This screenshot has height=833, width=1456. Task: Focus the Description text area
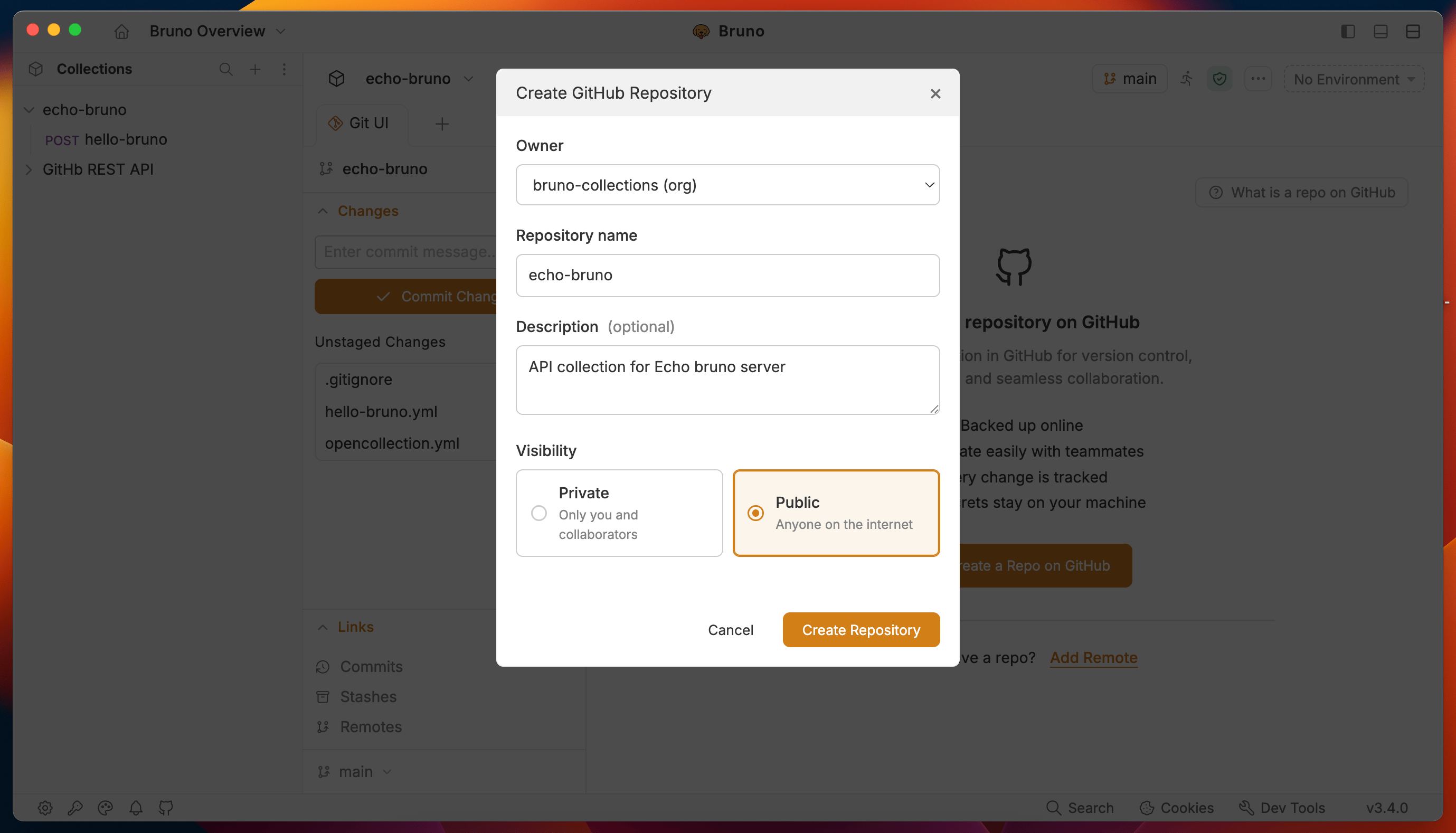(x=727, y=380)
